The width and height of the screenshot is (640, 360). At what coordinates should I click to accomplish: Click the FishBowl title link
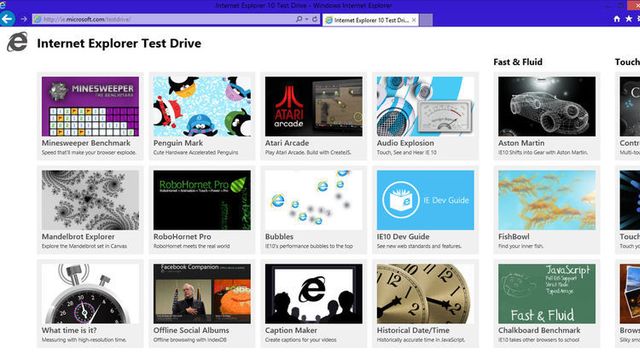514,236
